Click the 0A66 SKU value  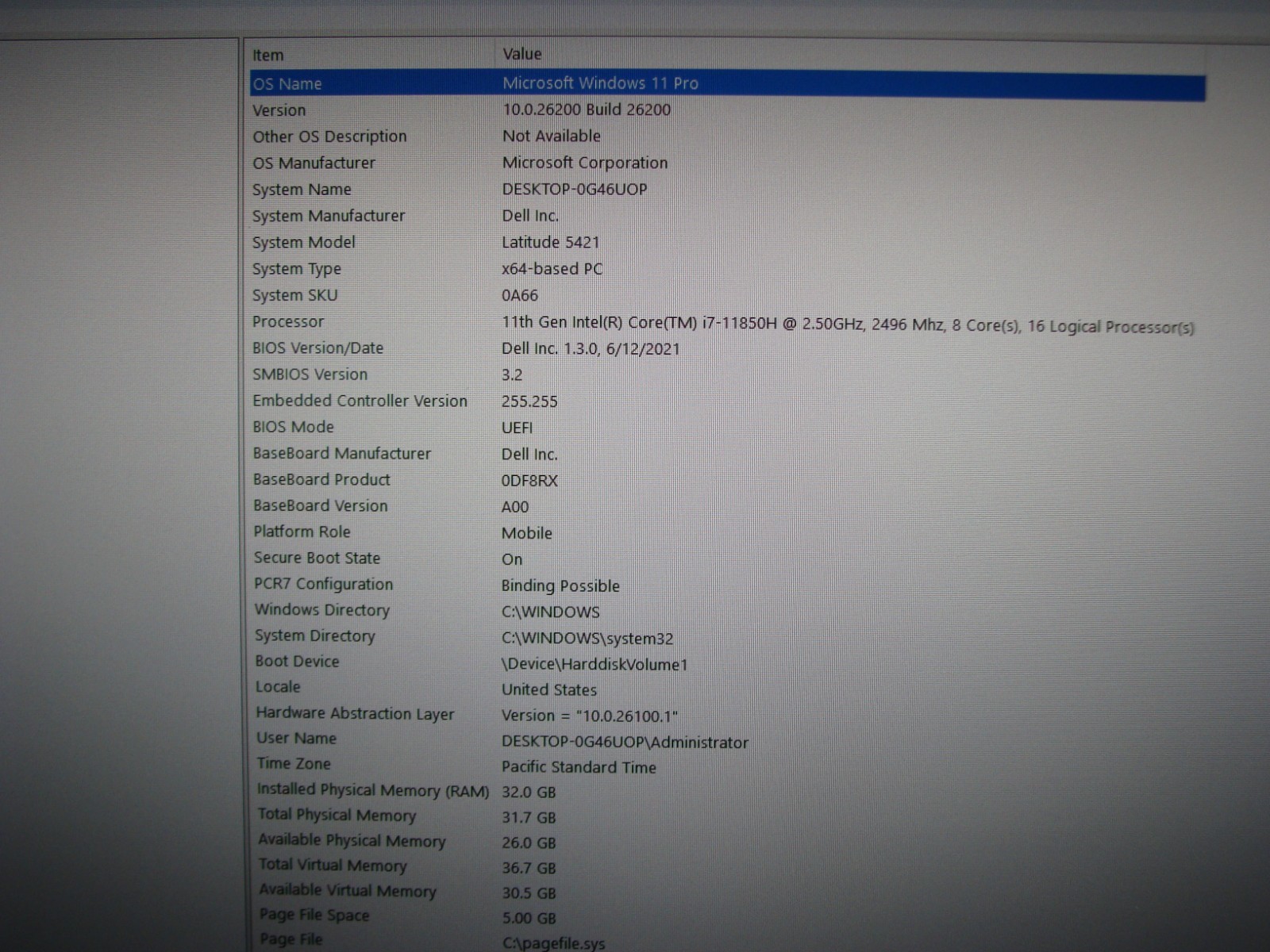(520, 295)
